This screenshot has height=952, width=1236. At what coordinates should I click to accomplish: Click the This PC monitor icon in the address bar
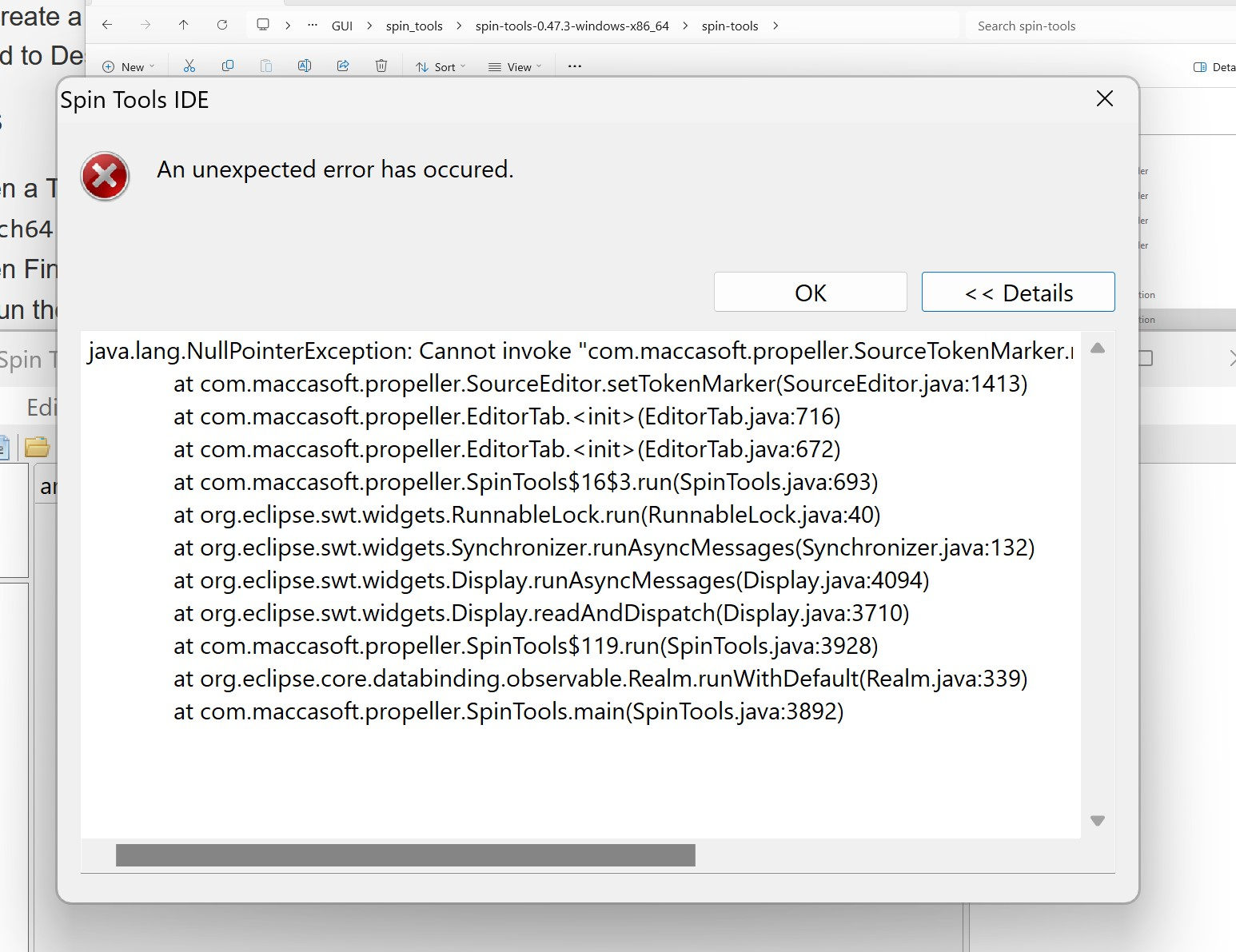[263, 25]
